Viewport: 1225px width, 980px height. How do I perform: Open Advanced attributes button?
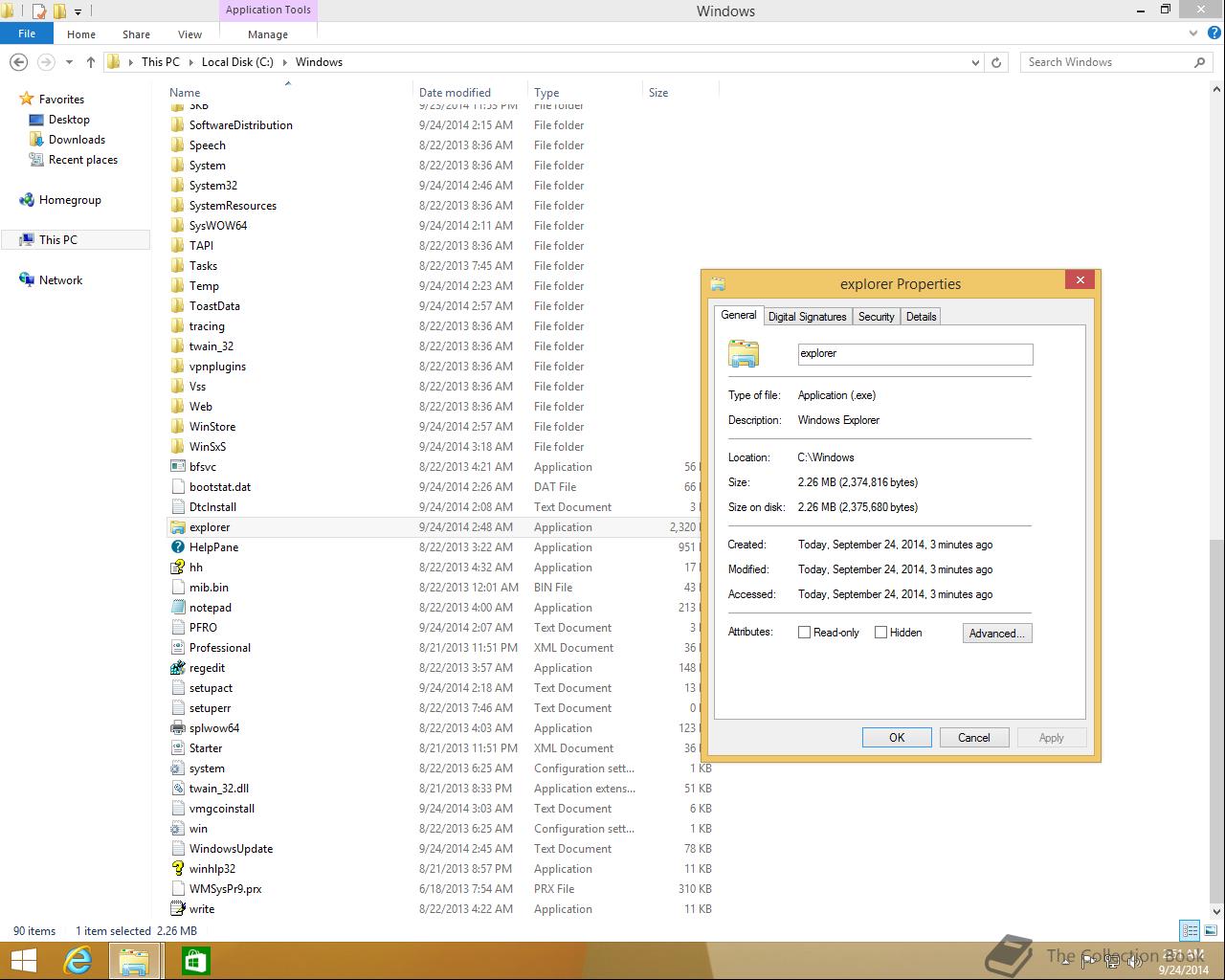tap(997, 634)
